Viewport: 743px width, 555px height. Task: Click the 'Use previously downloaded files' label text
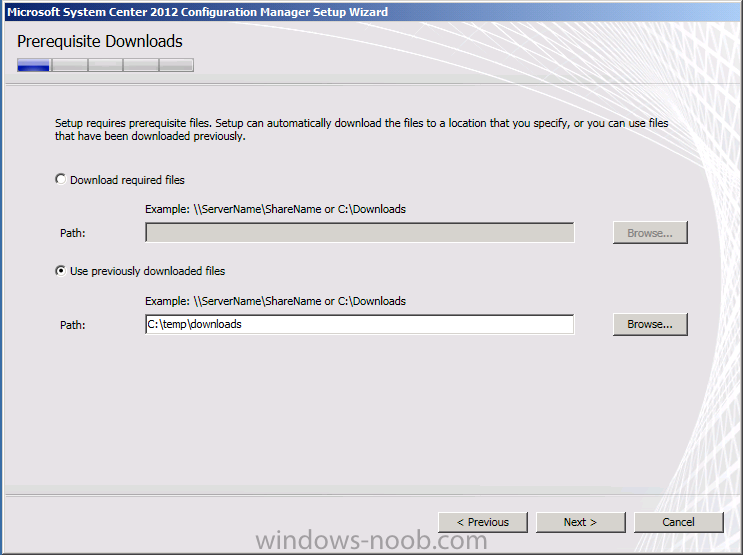point(147,271)
